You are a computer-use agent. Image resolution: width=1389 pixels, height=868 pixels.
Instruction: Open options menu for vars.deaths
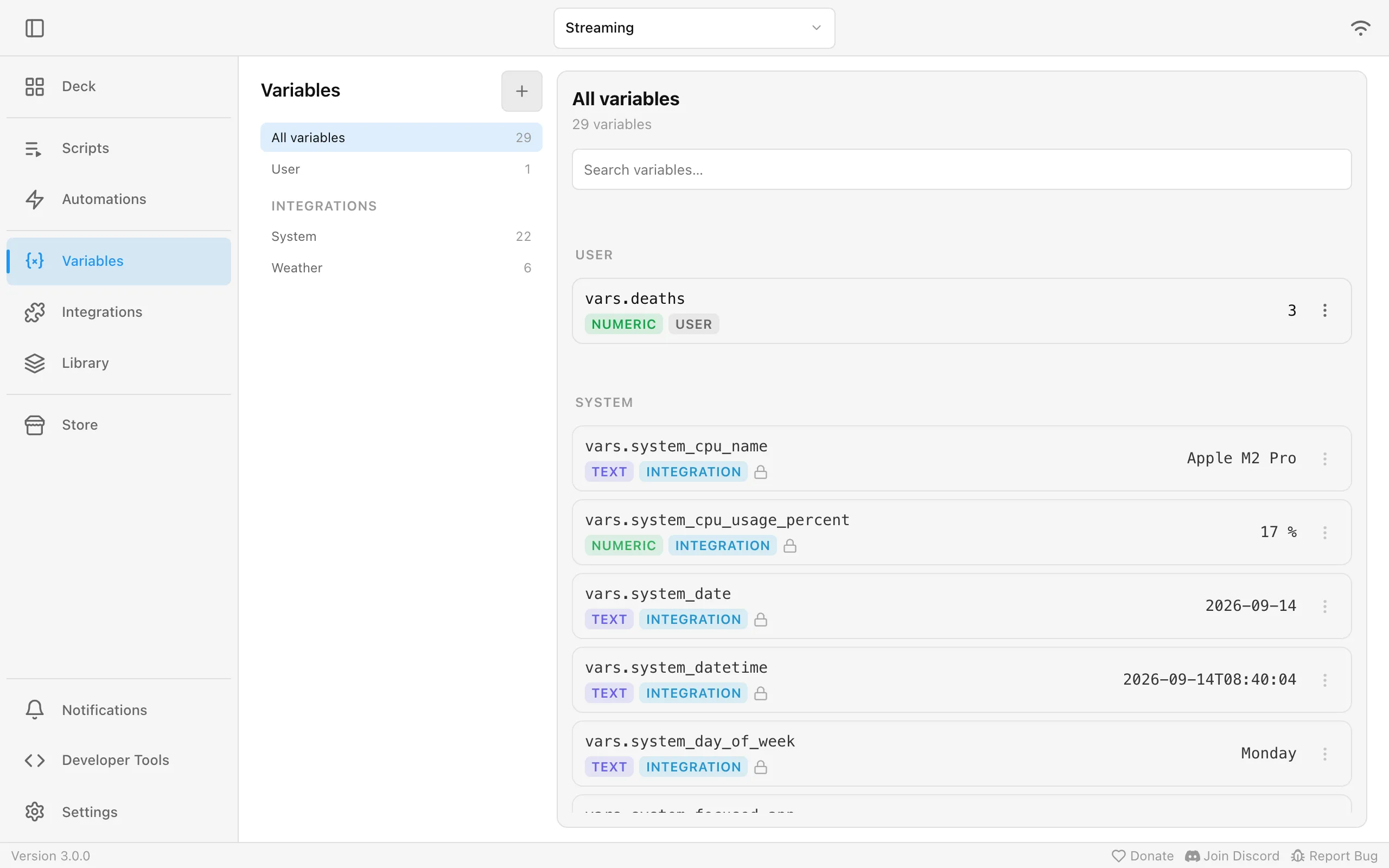(1325, 310)
